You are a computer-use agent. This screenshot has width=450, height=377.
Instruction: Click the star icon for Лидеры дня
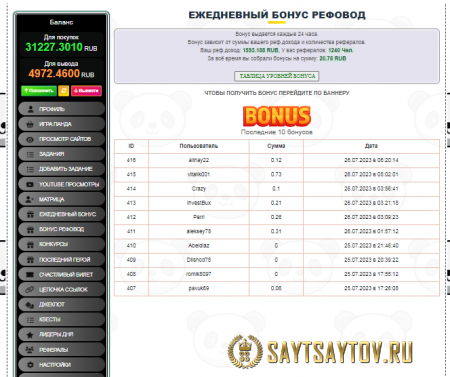pyautogui.click(x=30, y=335)
